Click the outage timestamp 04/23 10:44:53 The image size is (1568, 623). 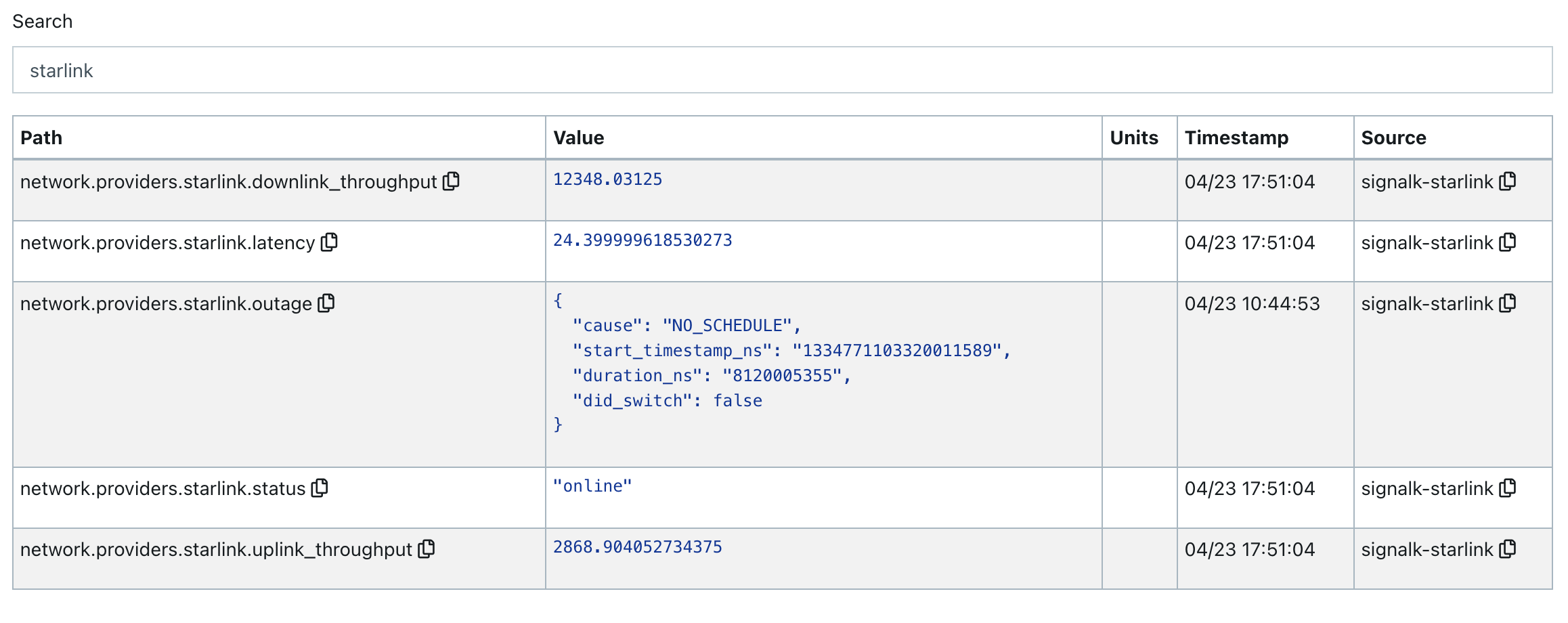(1252, 304)
